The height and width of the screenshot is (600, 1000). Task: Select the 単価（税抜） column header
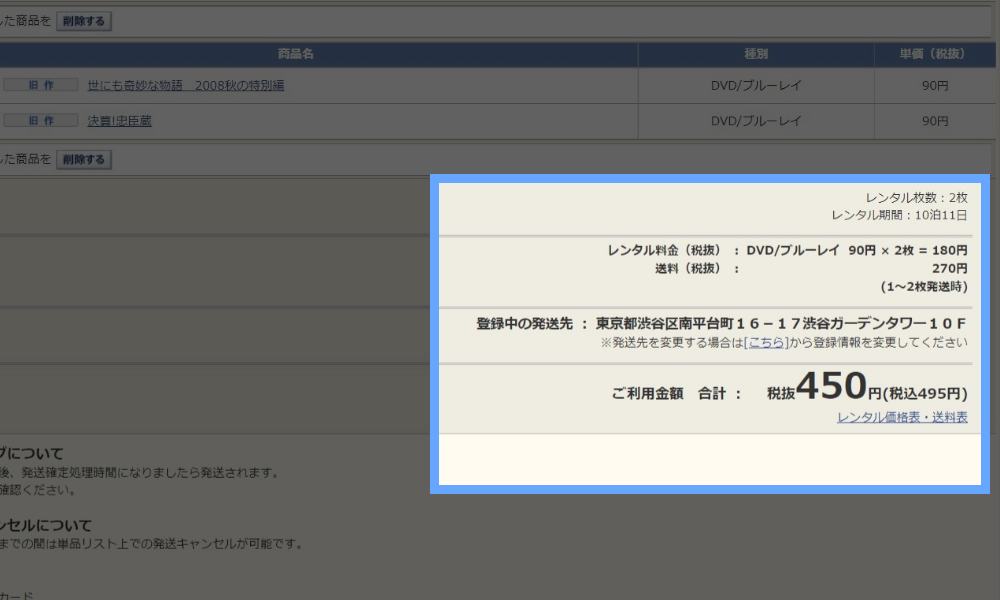[x=935, y=54]
